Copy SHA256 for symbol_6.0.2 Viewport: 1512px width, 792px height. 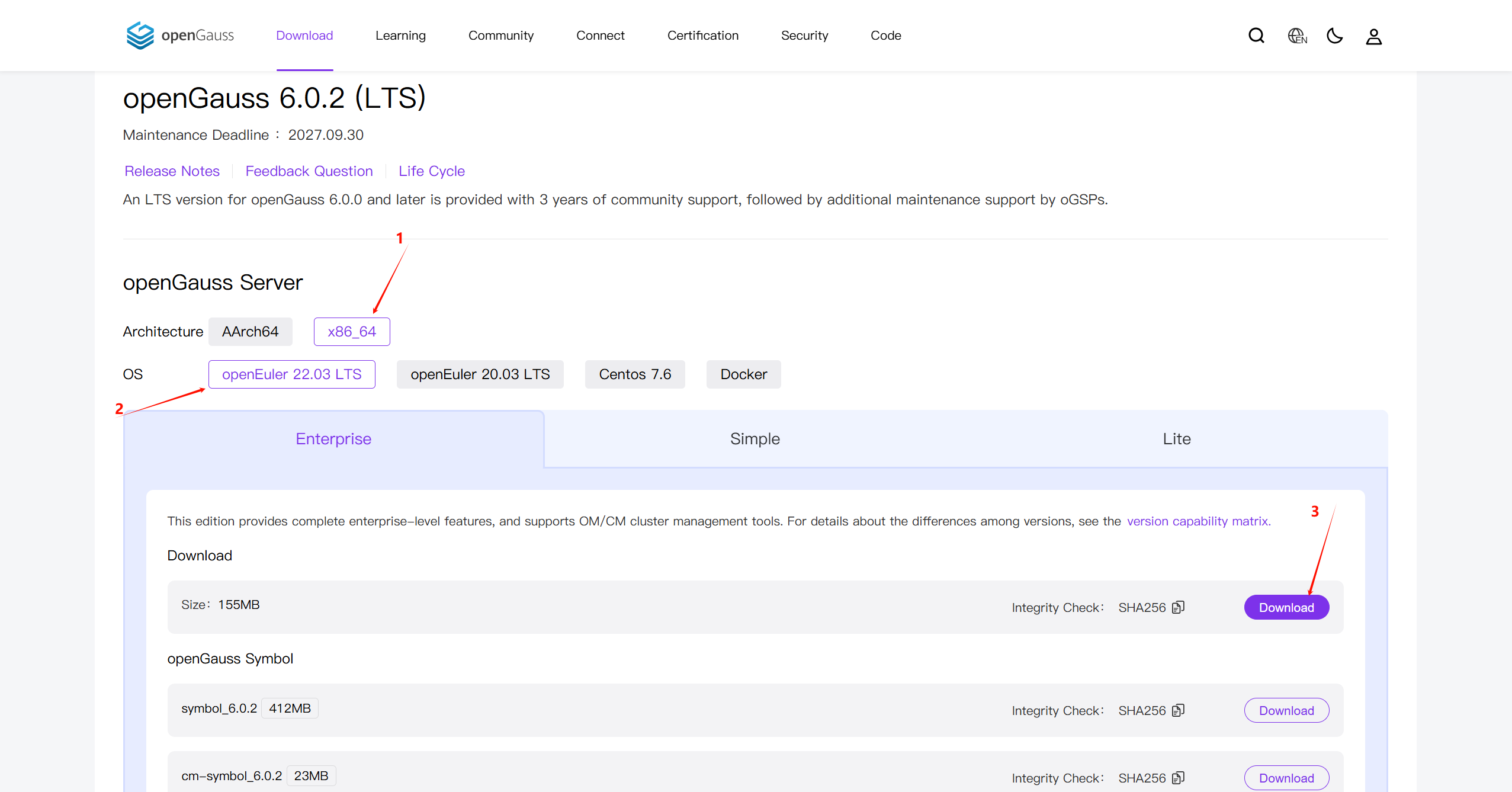(1179, 710)
